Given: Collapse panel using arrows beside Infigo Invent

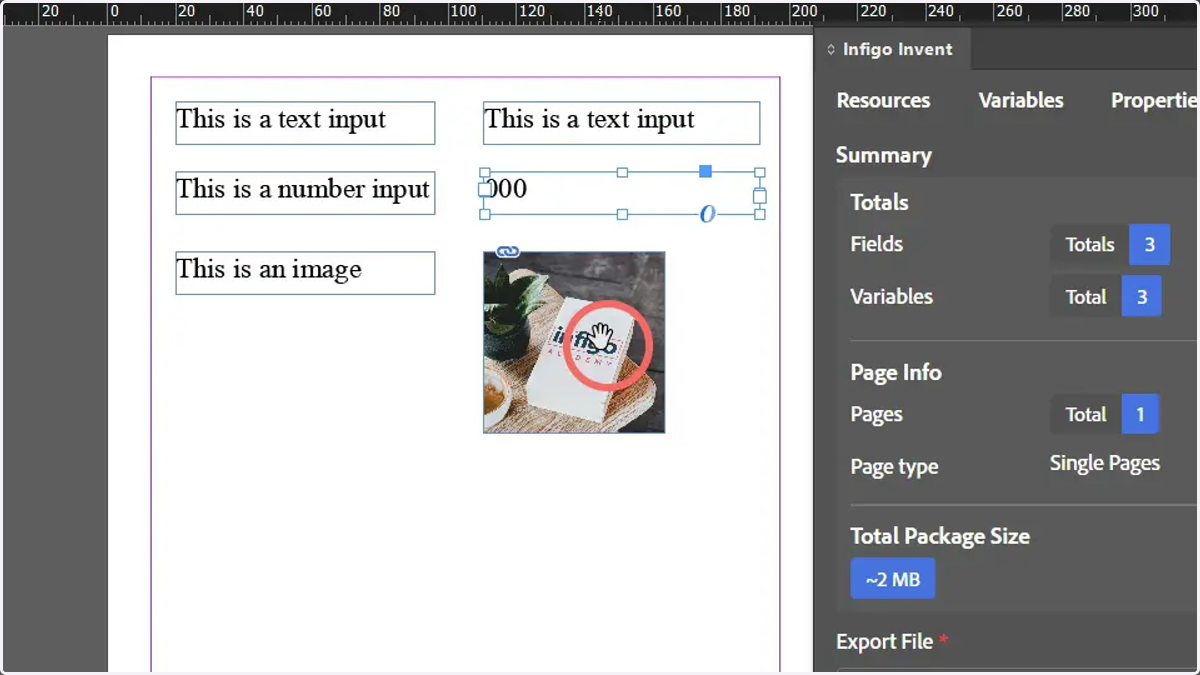Looking at the screenshot, I should point(830,49).
